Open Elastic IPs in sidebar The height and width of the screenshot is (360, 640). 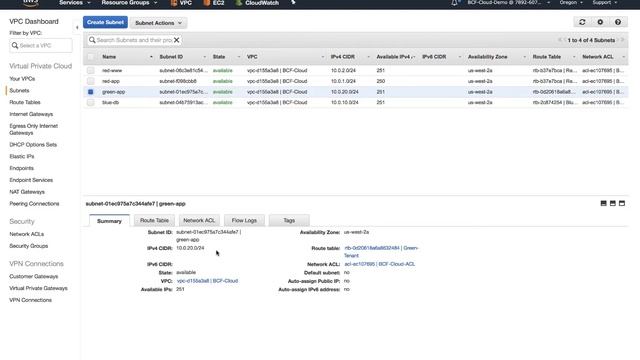click(x=22, y=156)
